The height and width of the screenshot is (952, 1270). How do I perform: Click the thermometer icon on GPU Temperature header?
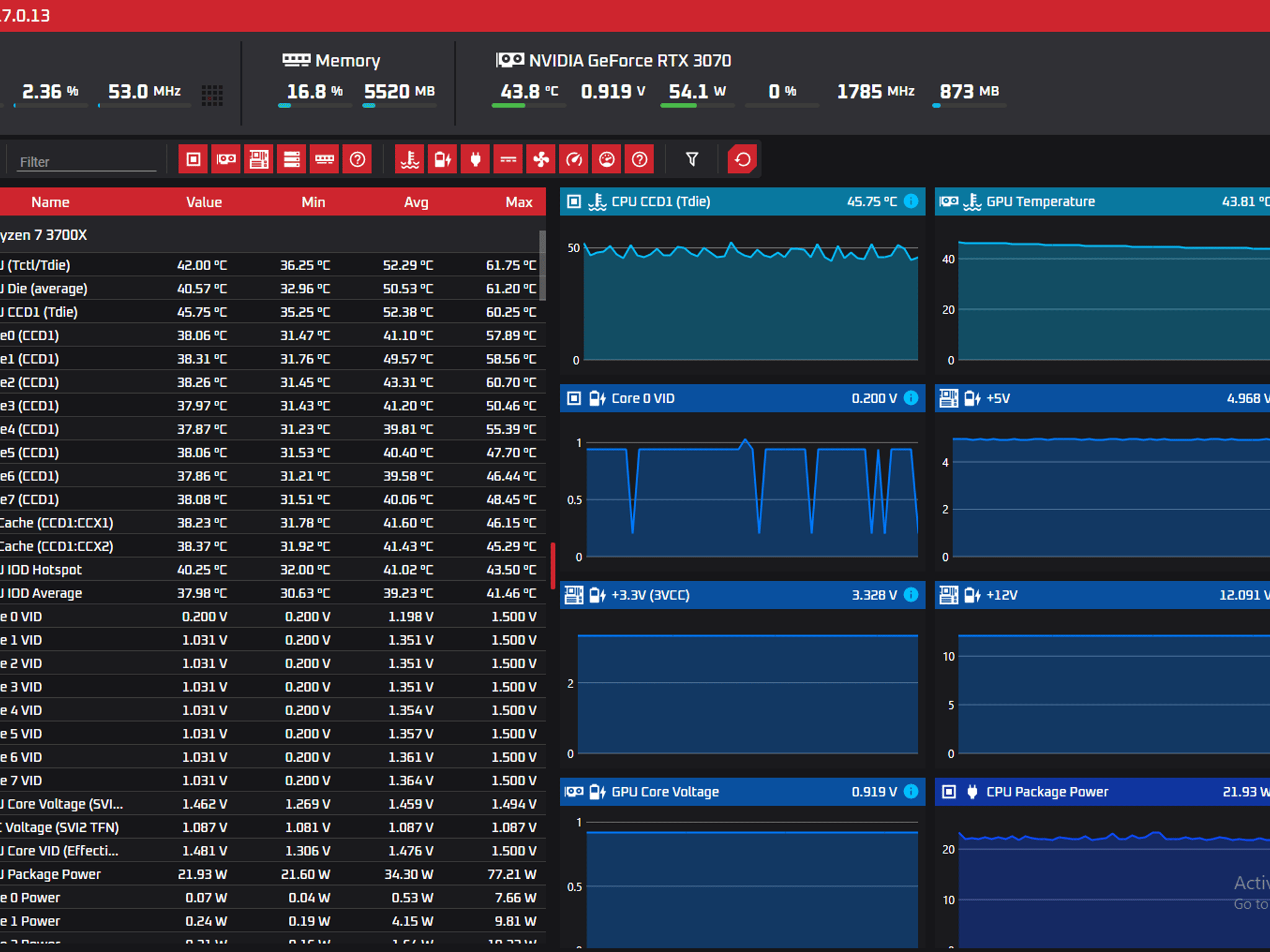pyautogui.click(x=972, y=201)
